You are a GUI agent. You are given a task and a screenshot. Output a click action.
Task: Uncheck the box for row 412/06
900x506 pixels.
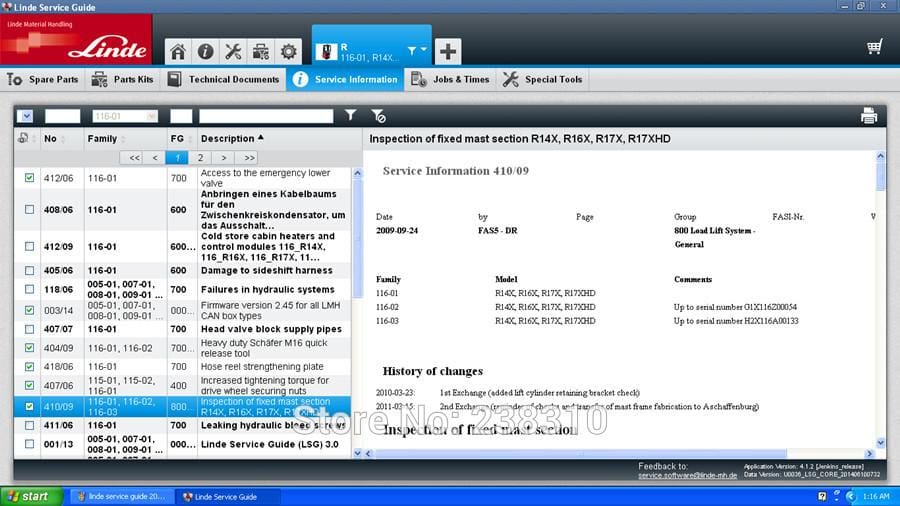tap(29, 178)
